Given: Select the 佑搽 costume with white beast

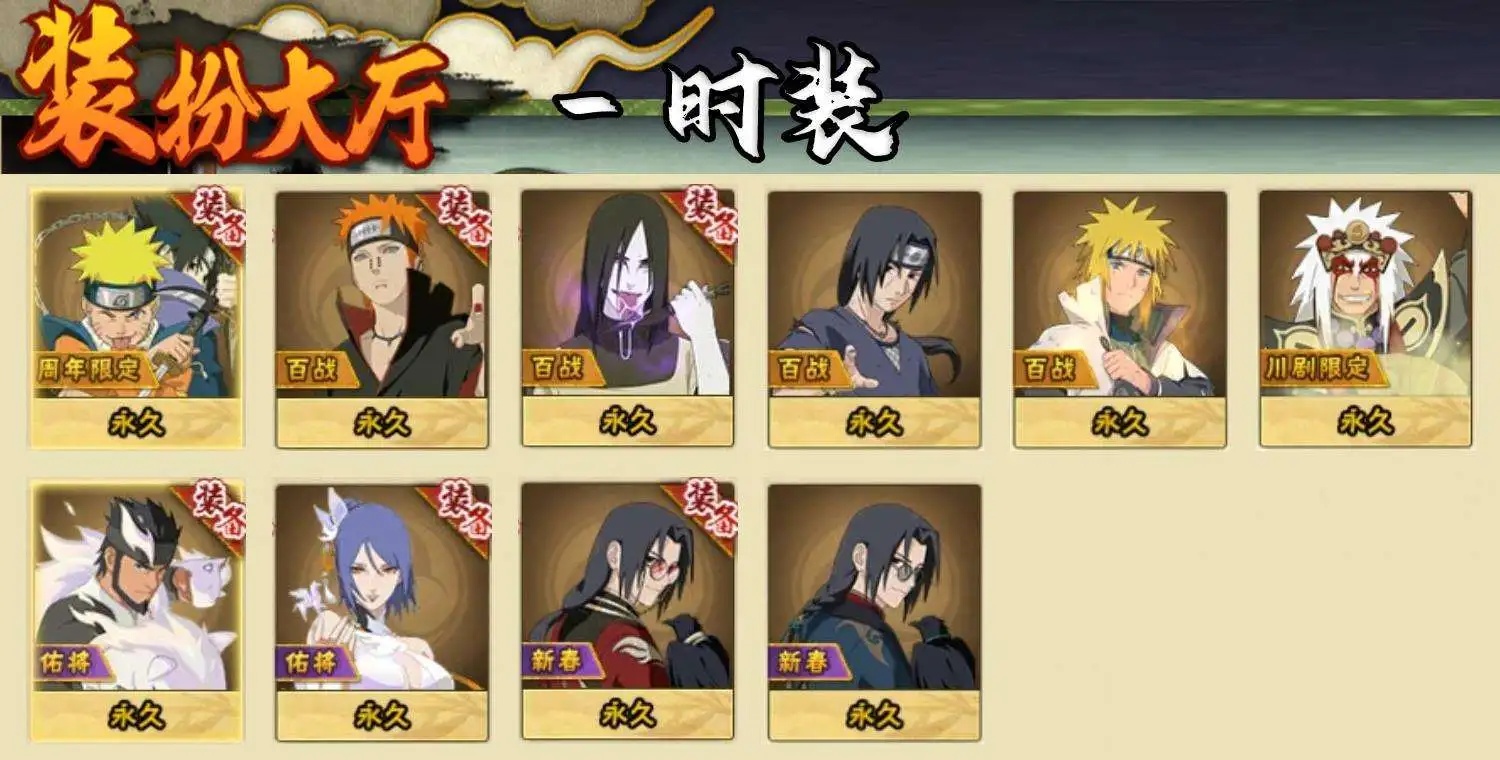Looking at the screenshot, I should coord(137,612).
